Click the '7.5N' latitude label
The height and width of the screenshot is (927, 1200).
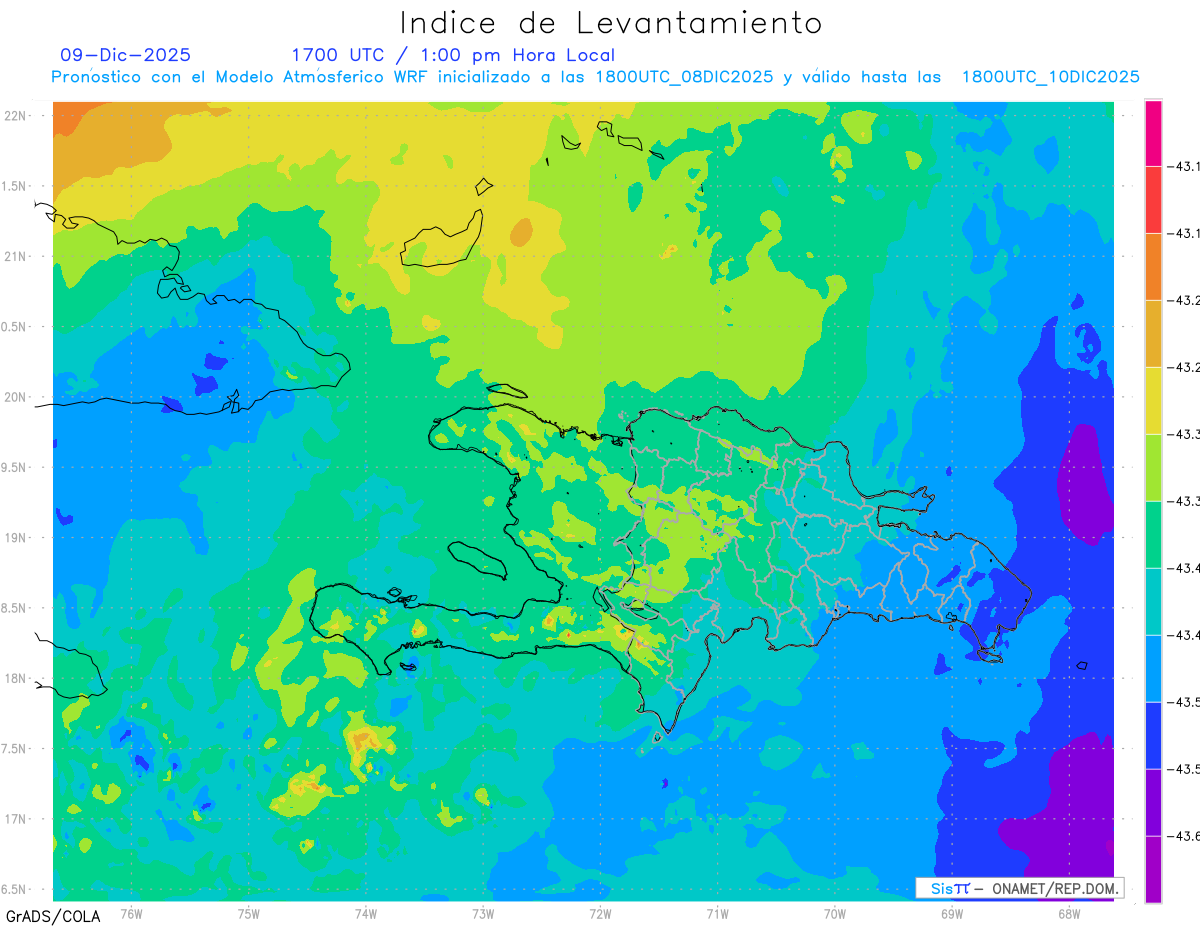tap(15, 749)
